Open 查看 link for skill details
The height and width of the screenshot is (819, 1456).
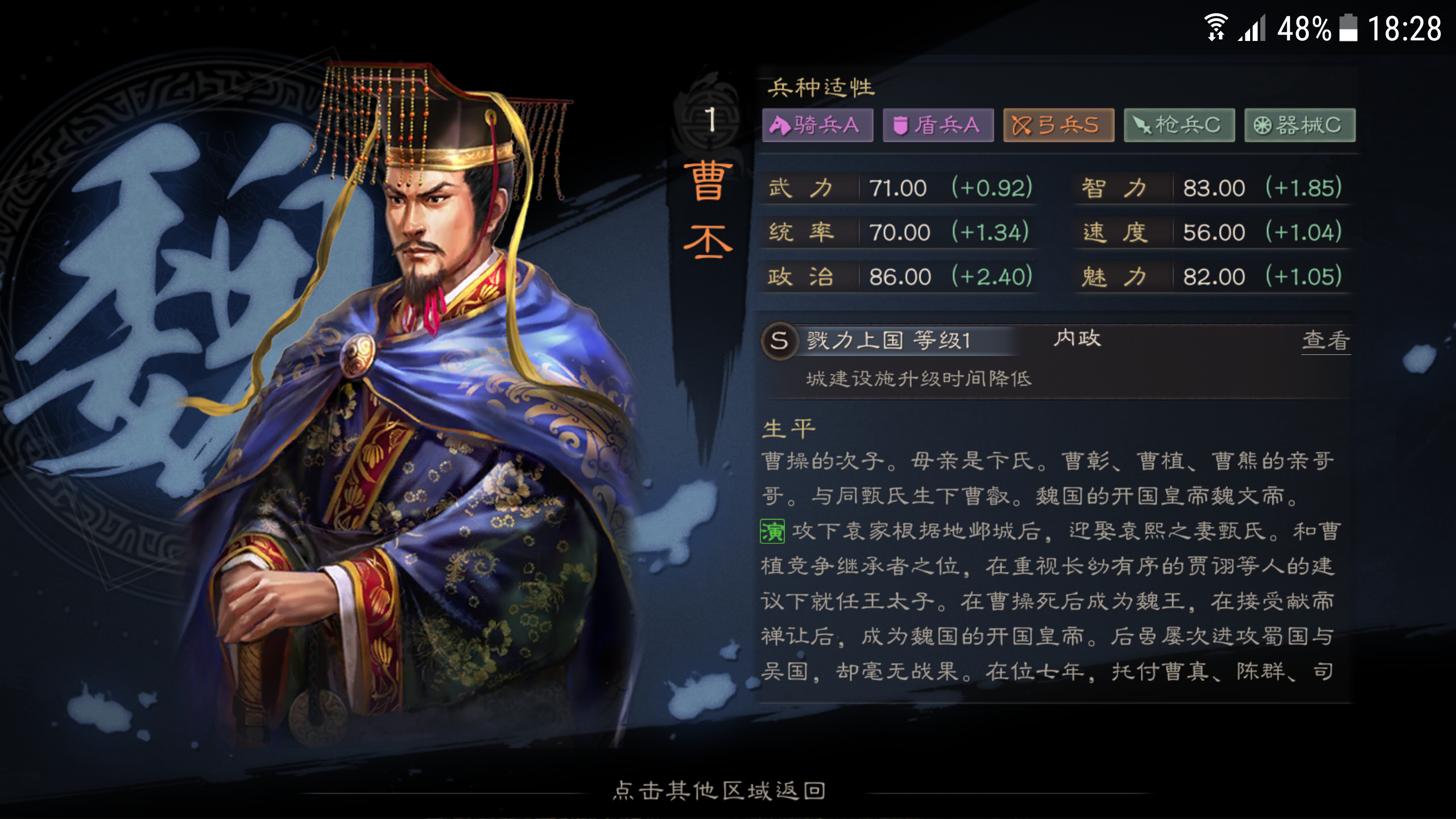click(1326, 340)
